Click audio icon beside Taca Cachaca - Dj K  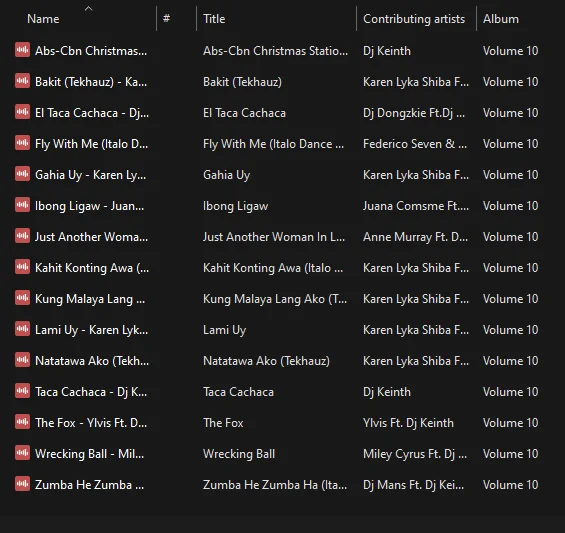pos(22,391)
